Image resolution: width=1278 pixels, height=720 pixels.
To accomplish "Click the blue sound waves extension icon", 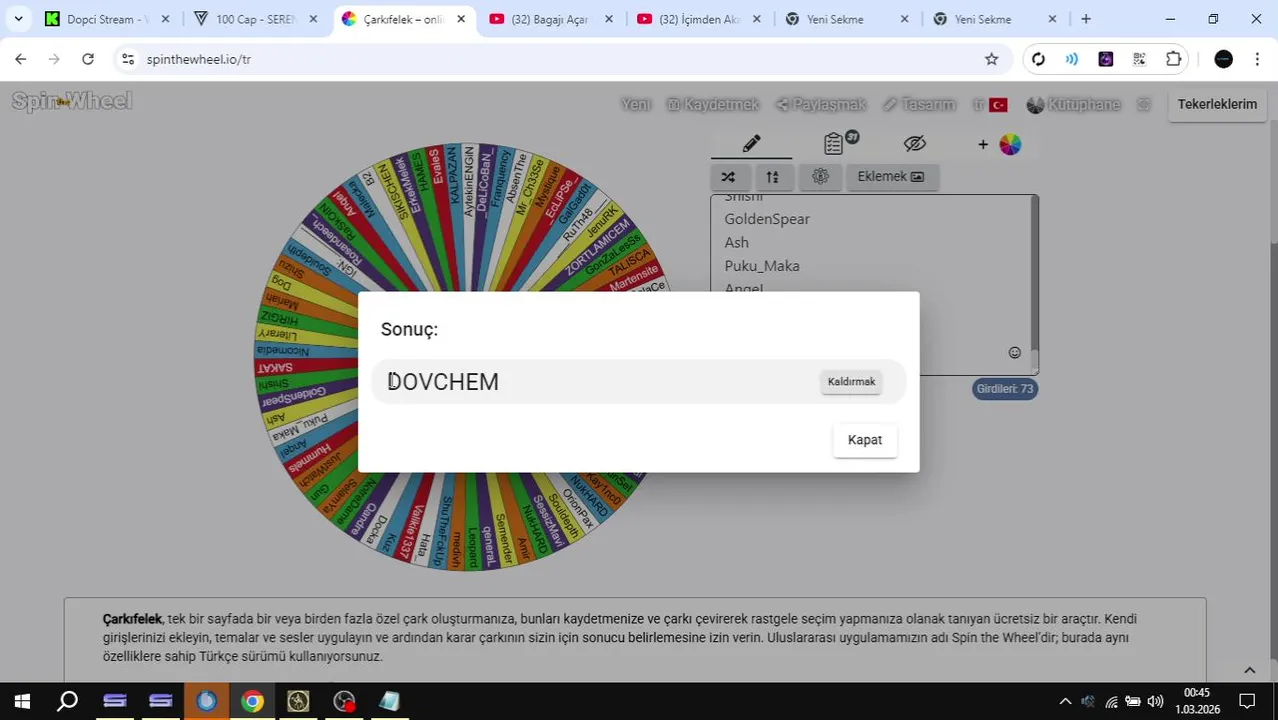I will tap(1071, 59).
